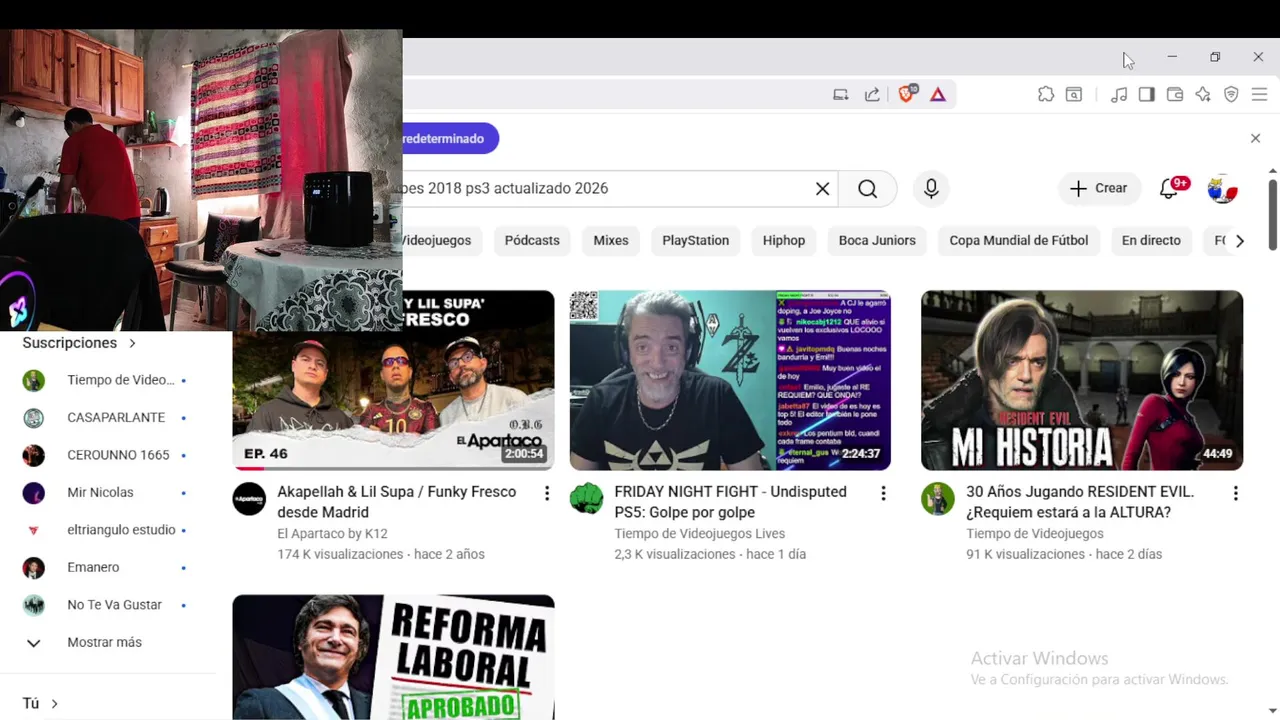Screen dimensions: 1280x720
Task: Open the Akapellah & Lil Supa video title
Action: [397, 502]
